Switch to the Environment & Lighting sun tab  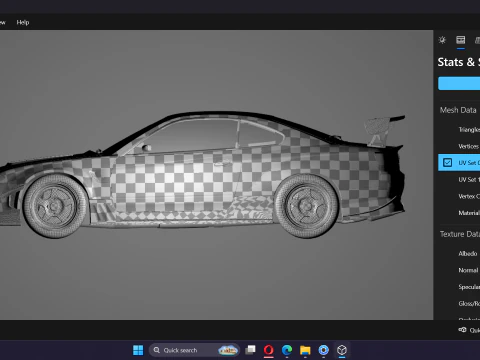[x=442, y=40]
